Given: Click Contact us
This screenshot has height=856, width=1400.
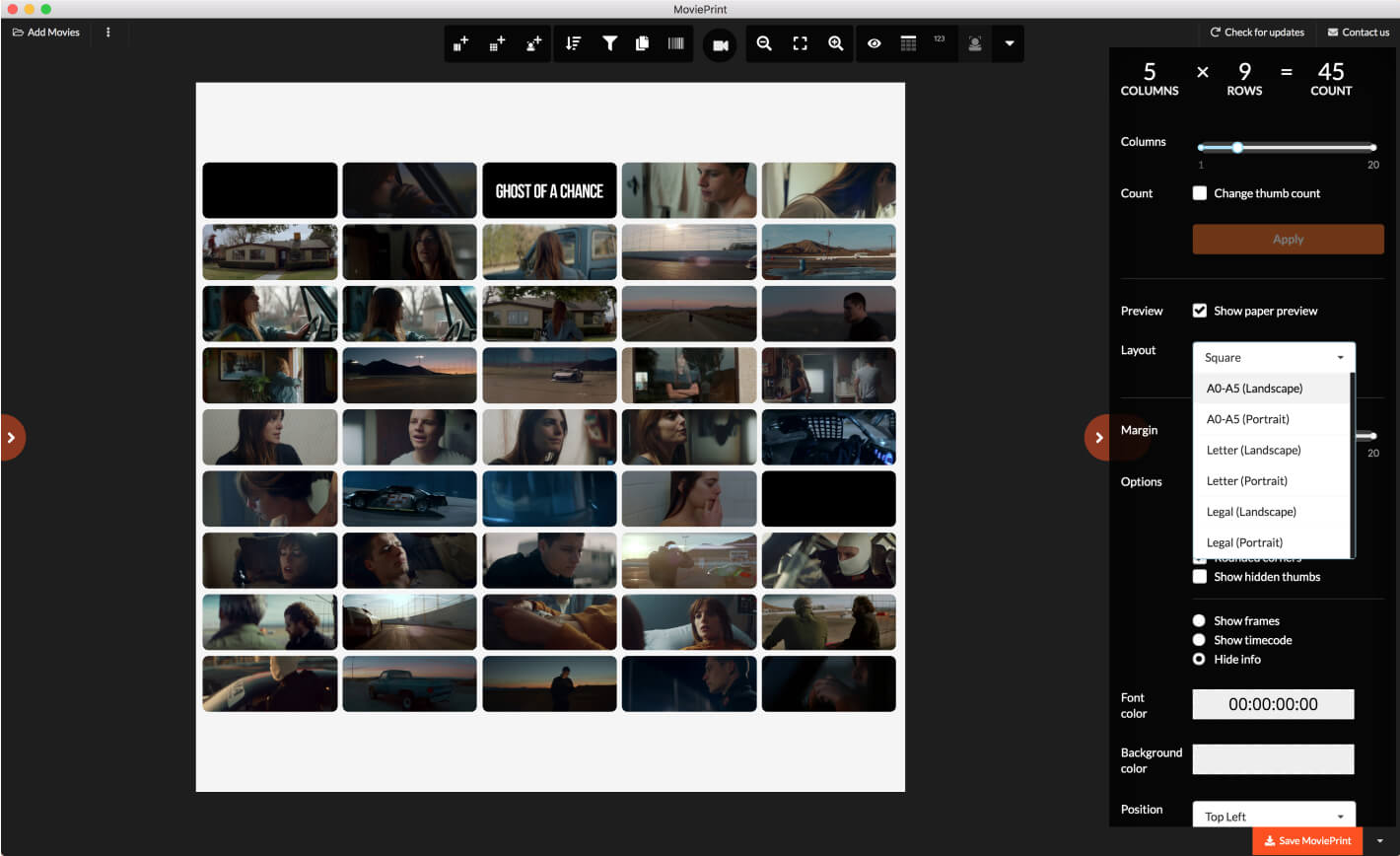Looking at the screenshot, I should [1359, 33].
